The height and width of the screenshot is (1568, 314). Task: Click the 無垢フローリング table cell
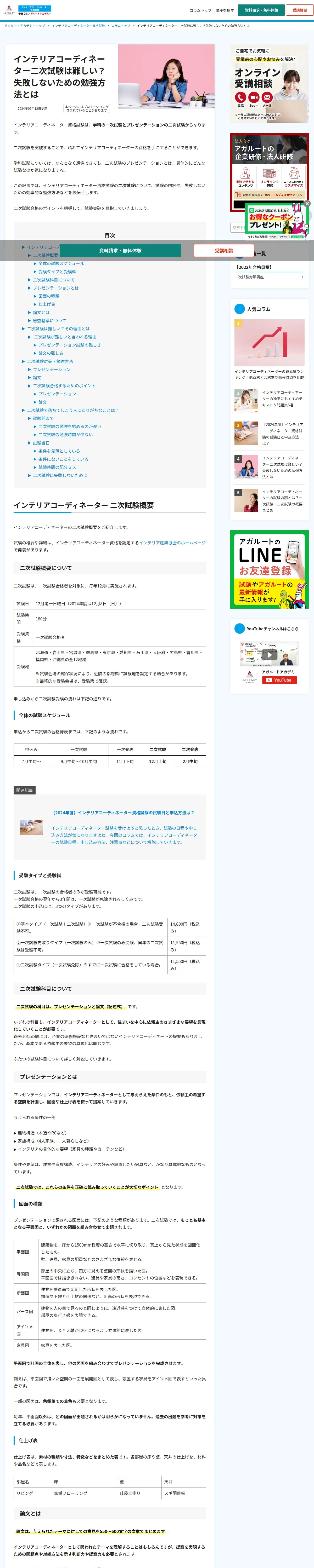[x=84, y=1493]
